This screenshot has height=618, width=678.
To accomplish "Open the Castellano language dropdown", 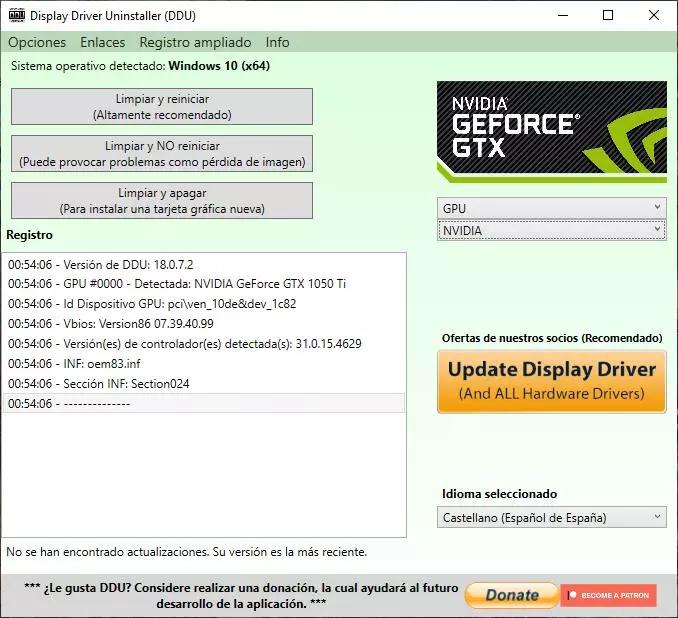I will (x=551, y=517).
